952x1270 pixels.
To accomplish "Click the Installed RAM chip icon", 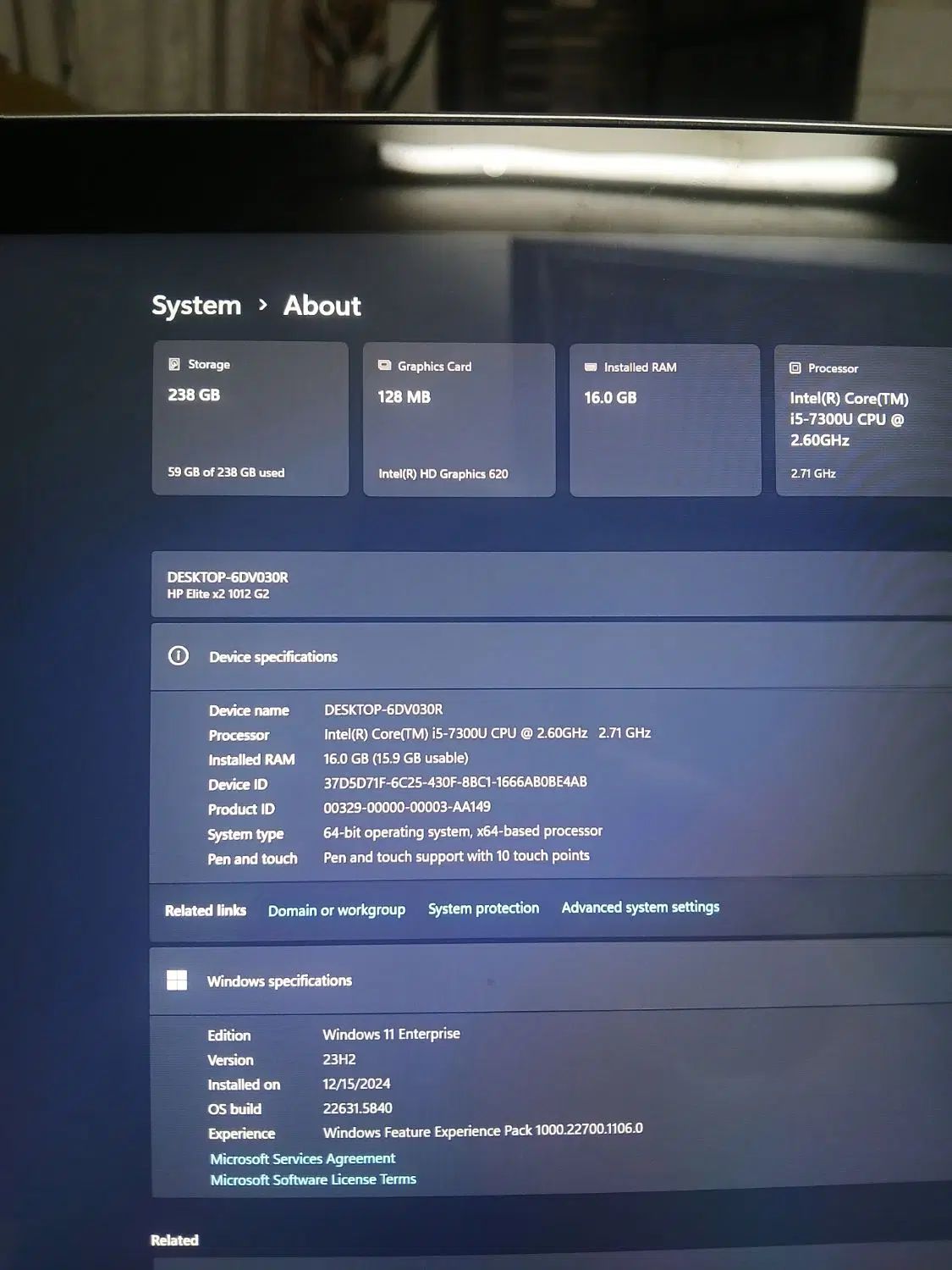I will (x=591, y=367).
